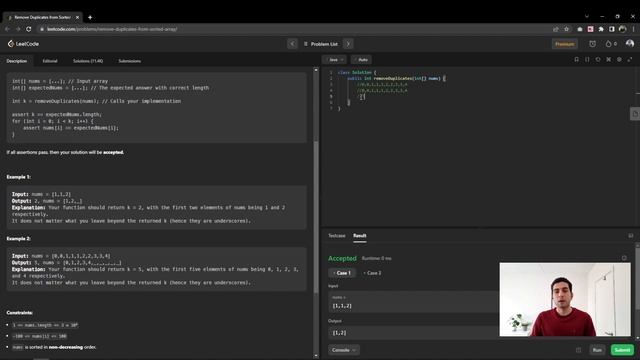The width and height of the screenshot is (640, 360).
Task: Click the red extension icon in toolbar
Action: (590, 29)
